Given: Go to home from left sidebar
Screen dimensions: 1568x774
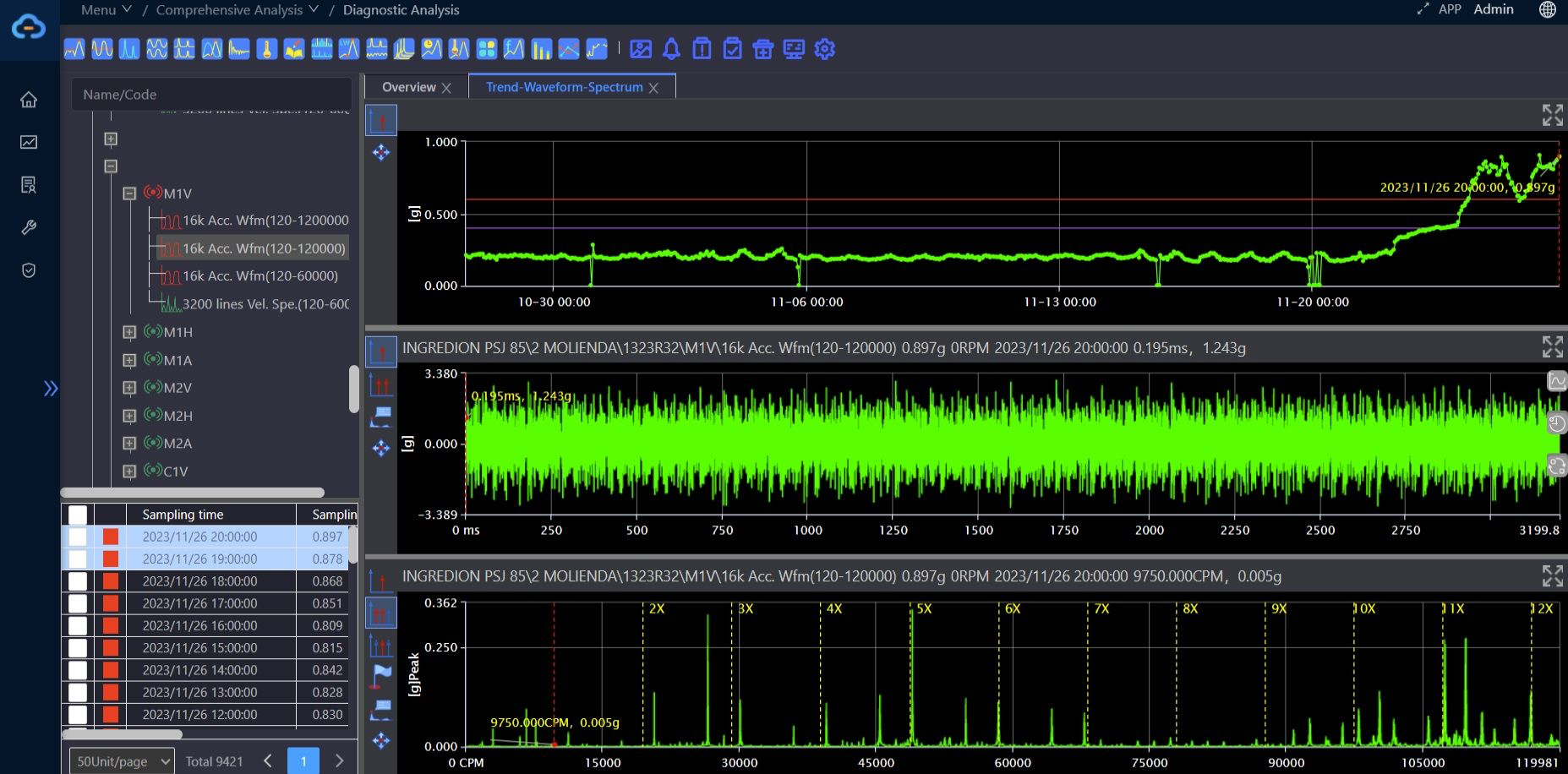Looking at the screenshot, I should click(29, 100).
